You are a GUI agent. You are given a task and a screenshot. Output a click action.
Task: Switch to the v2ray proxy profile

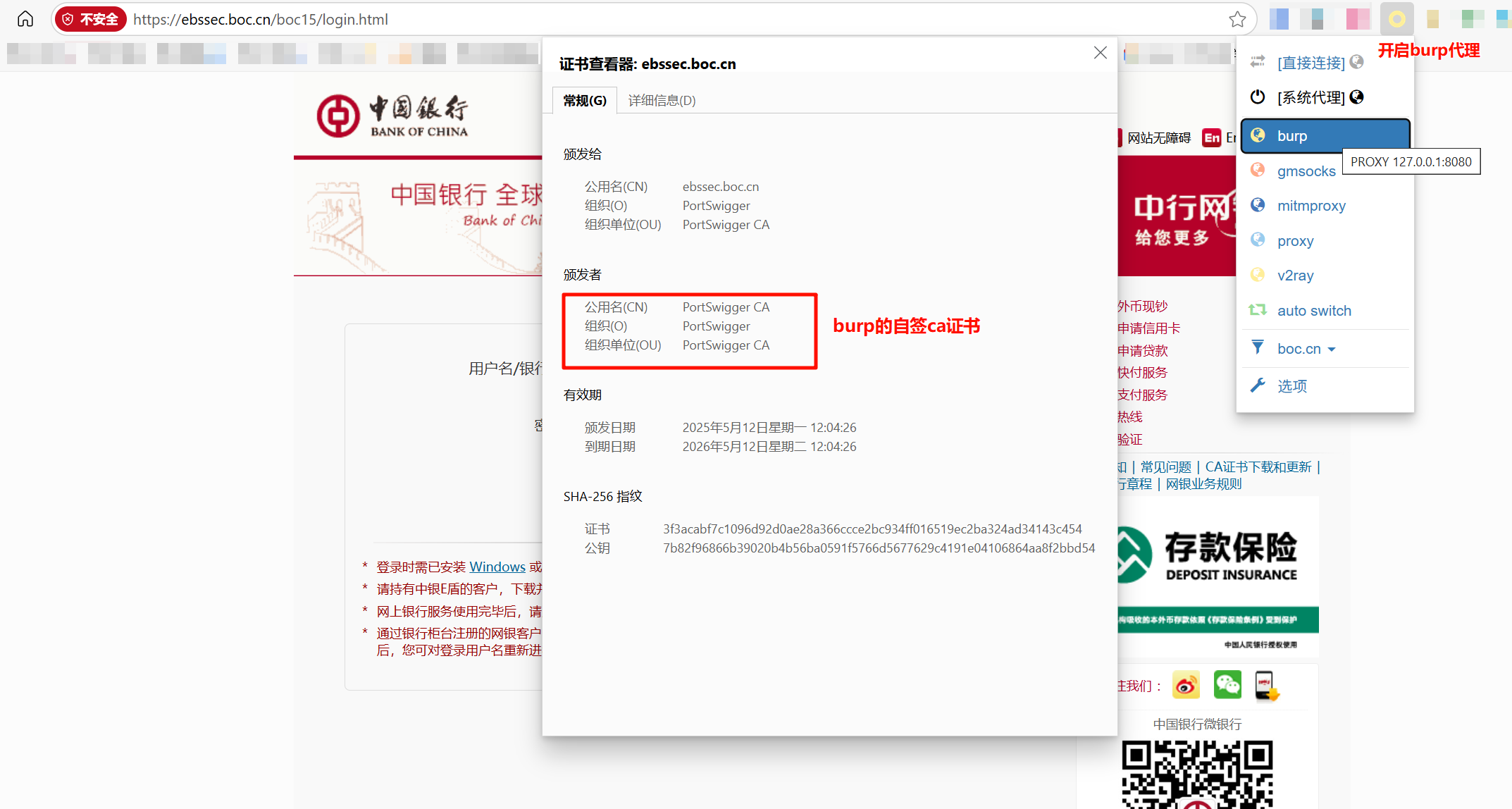(x=1295, y=276)
